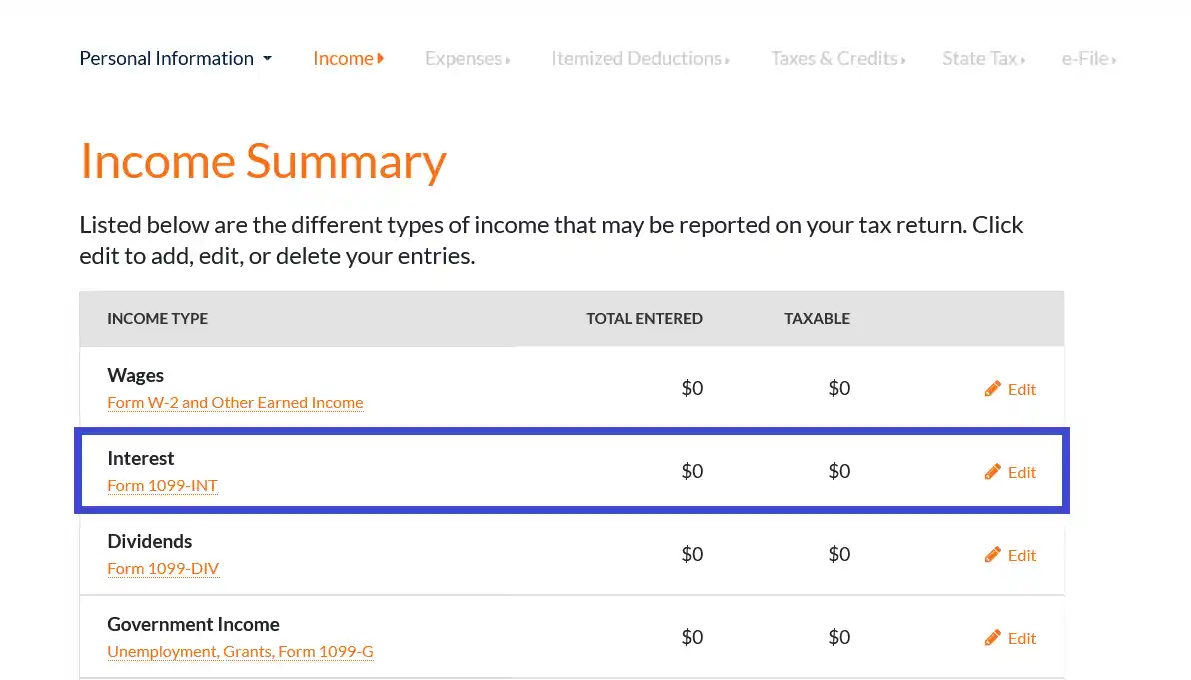
Task: Select the Expenses menu item
Action: point(464,58)
